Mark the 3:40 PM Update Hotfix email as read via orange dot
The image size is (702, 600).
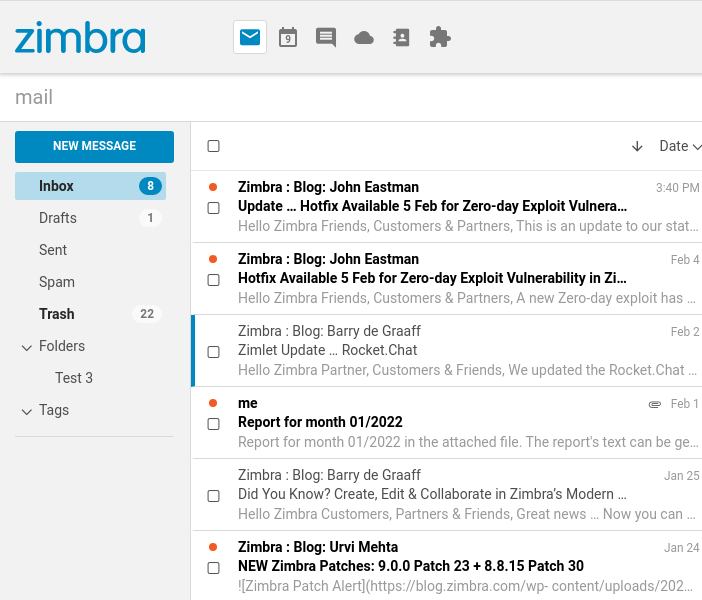[x=213, y=187]
